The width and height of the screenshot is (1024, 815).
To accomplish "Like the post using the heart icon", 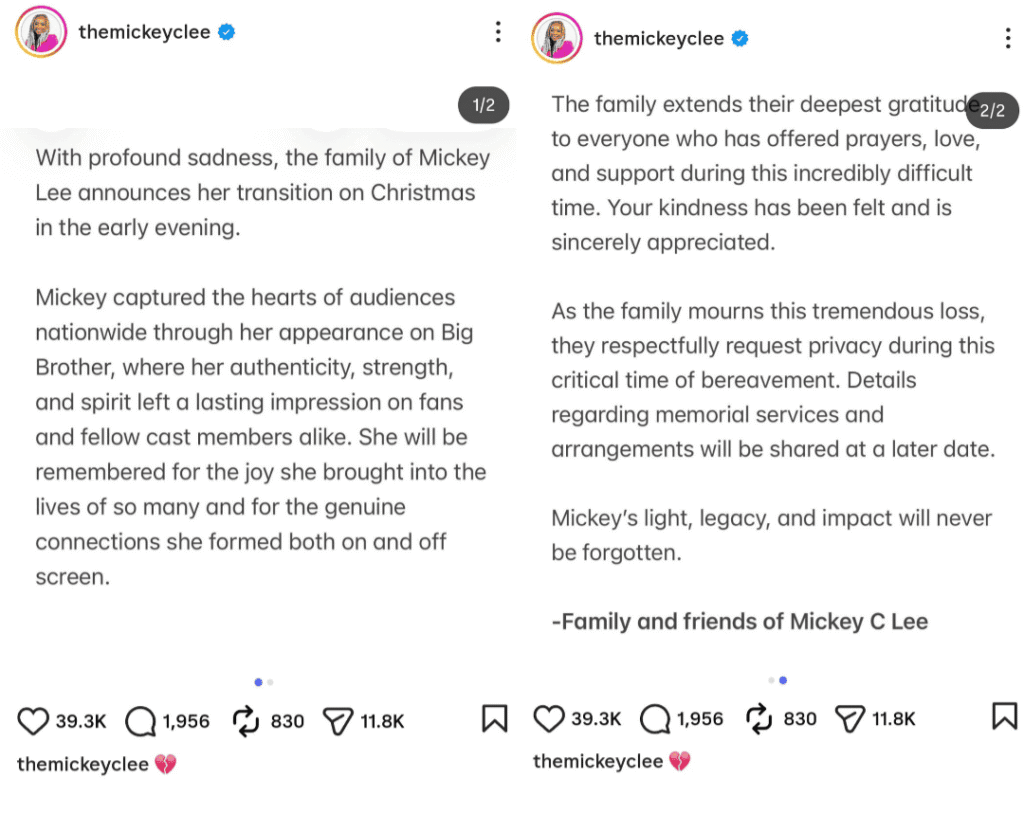I will 34,720.
